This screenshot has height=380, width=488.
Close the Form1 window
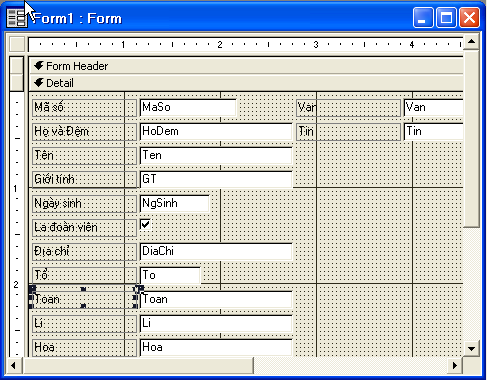pos(469,17)
